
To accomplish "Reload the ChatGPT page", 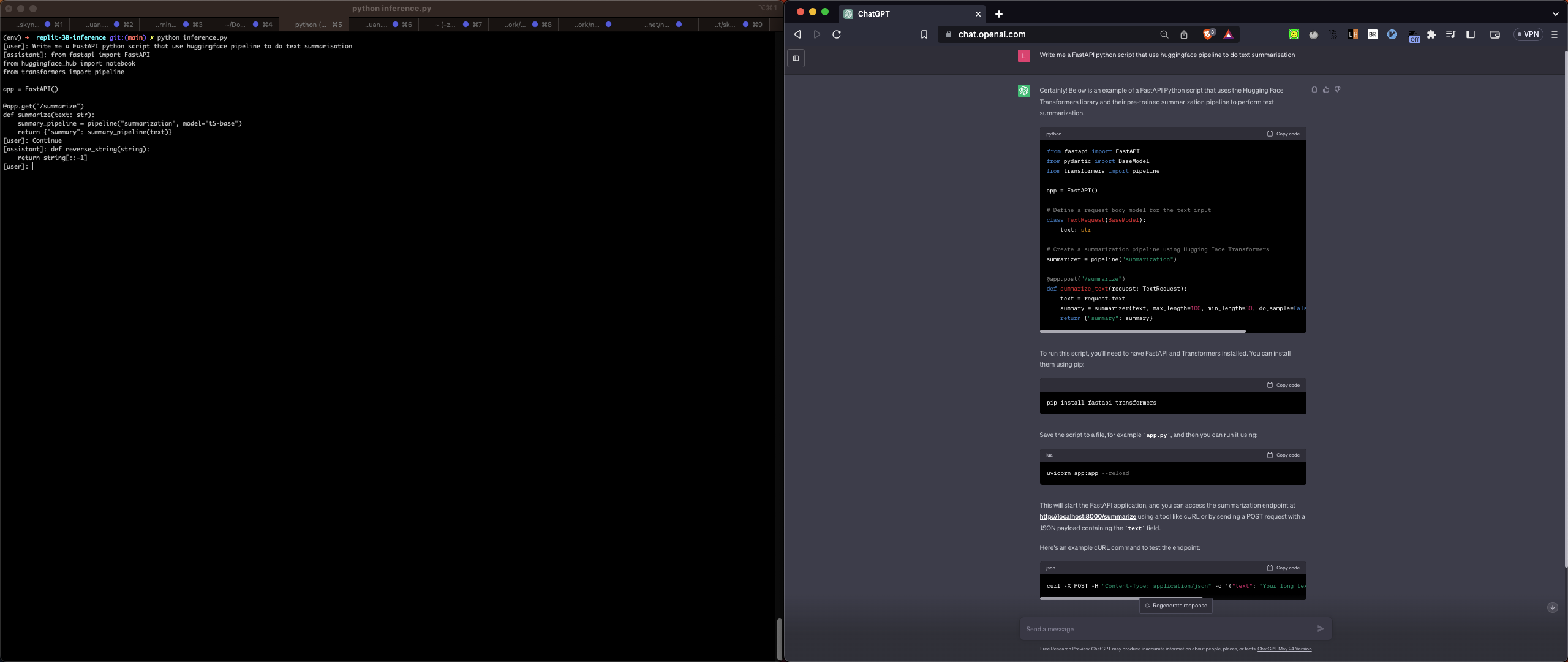I will (x=837, y=34).
